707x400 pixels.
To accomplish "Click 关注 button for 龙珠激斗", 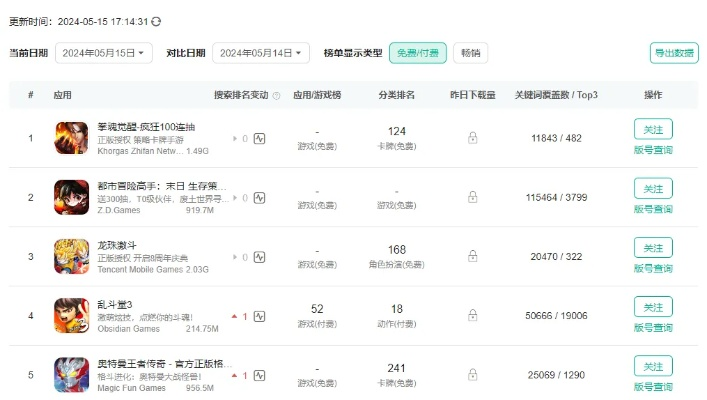I will (653, 248).
